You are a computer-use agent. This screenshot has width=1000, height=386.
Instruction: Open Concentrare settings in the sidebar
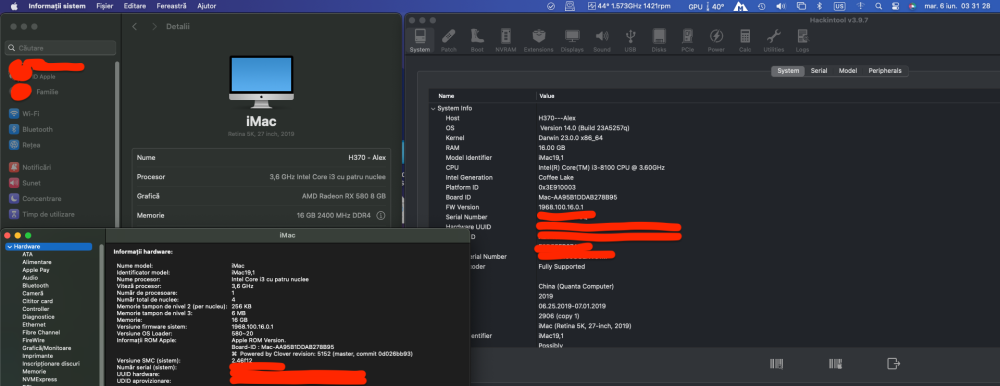click(41, 198)
